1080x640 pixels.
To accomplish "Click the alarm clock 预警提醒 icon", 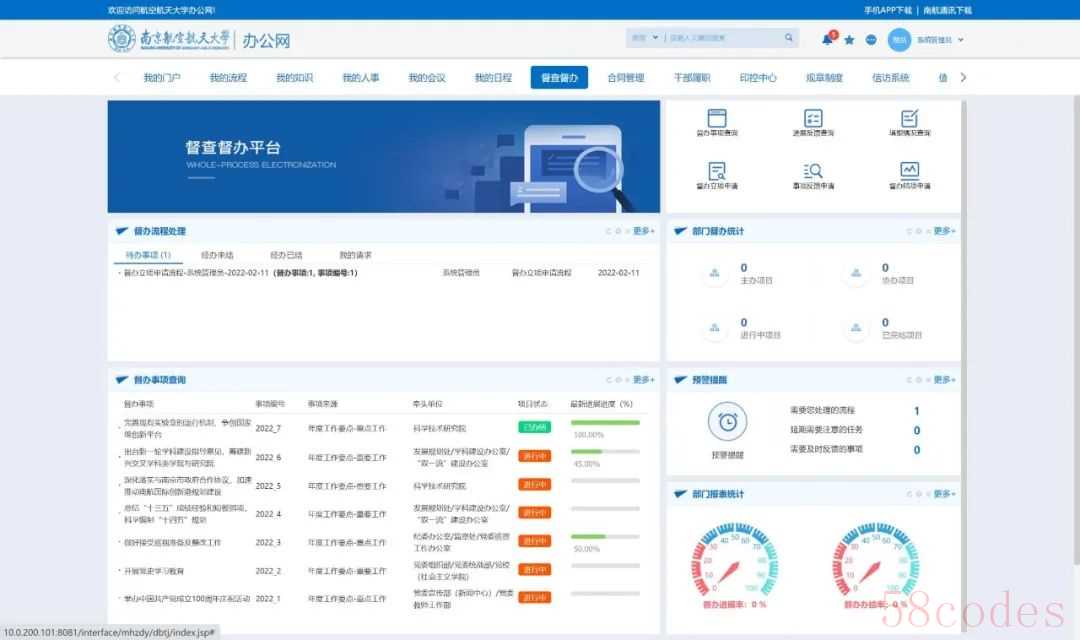I will (727, 422).
